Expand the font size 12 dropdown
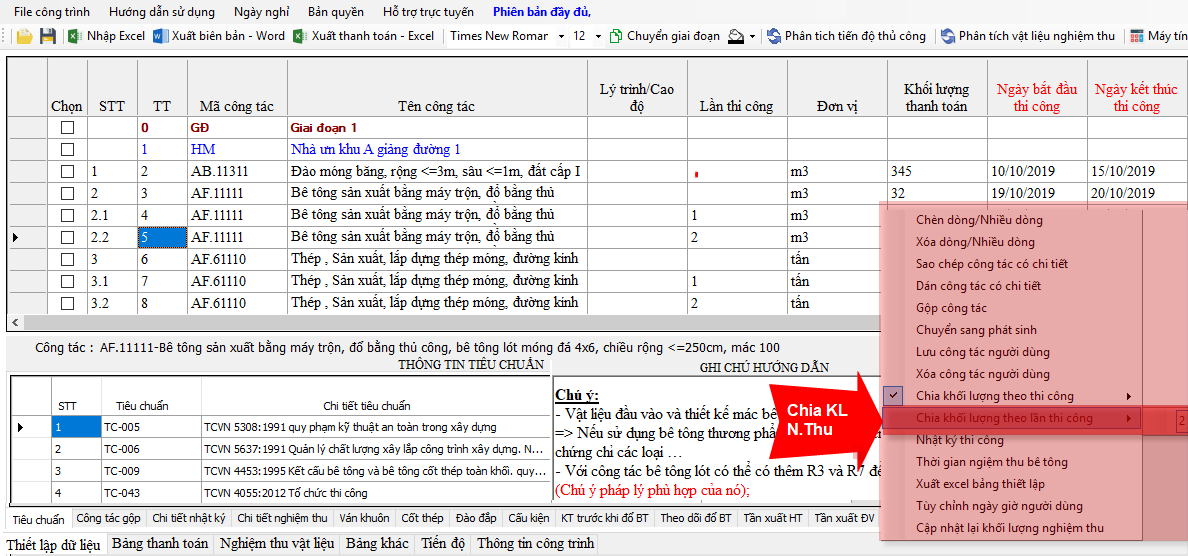1188x556 pixels. (597, 36)
